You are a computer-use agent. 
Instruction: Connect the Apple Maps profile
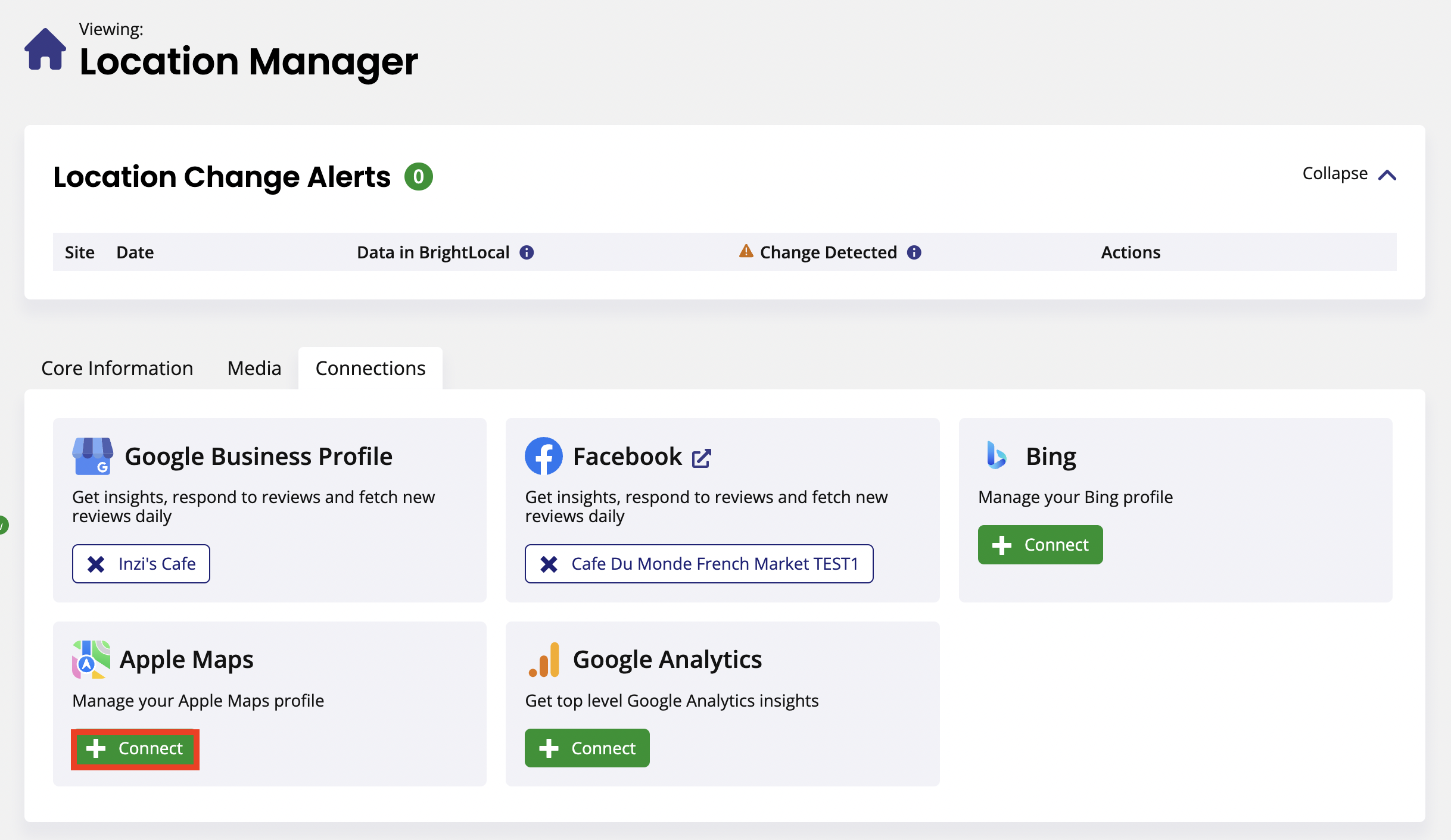(135, 748)
